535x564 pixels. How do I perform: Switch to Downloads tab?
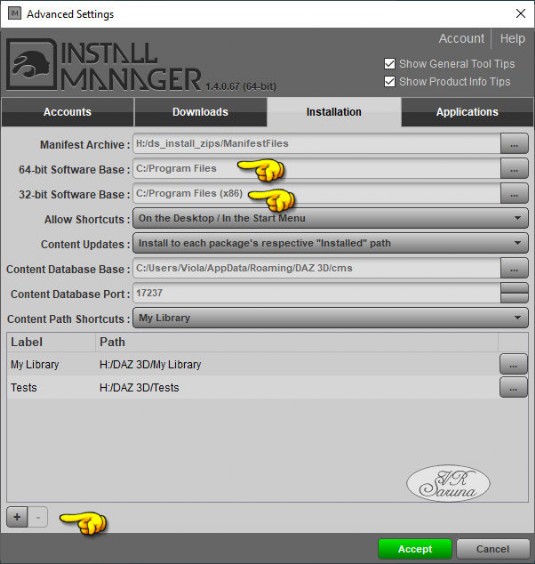[x=200, y=112]
